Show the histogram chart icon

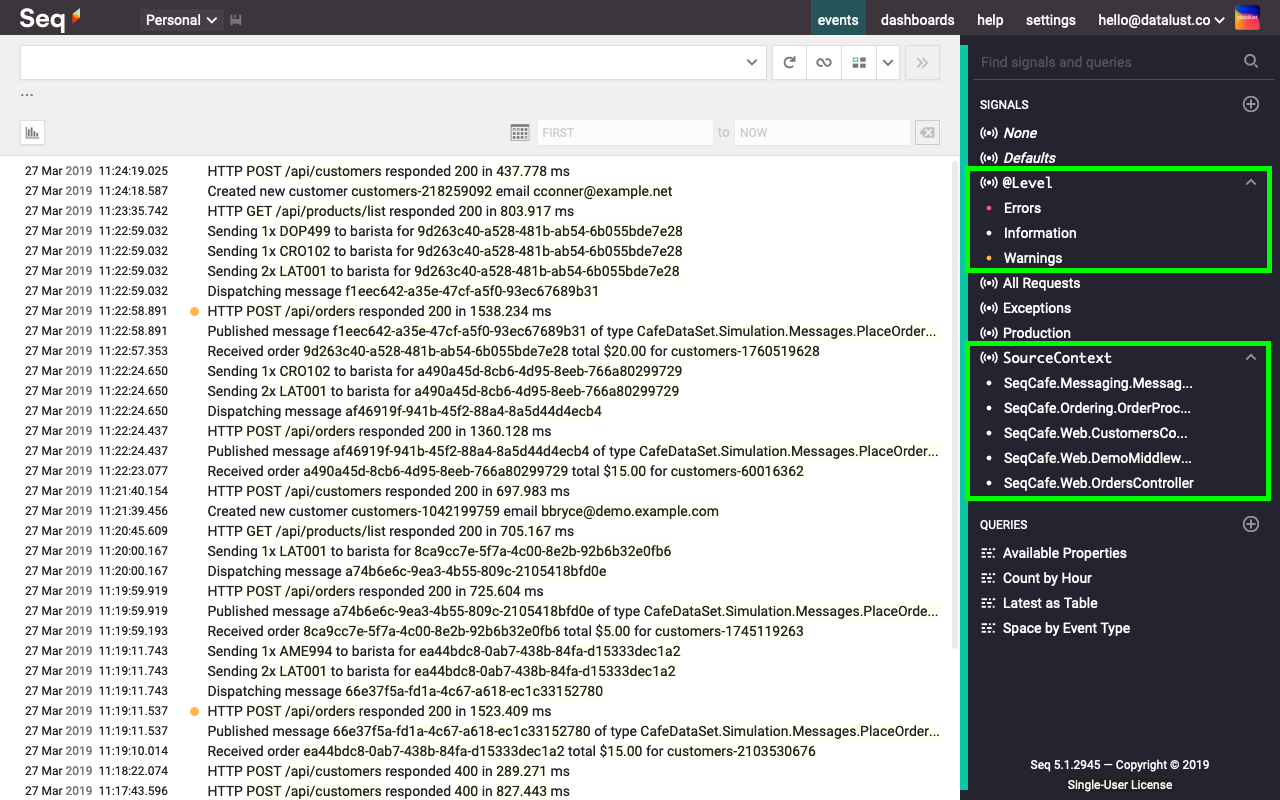(x=32, y=132)
